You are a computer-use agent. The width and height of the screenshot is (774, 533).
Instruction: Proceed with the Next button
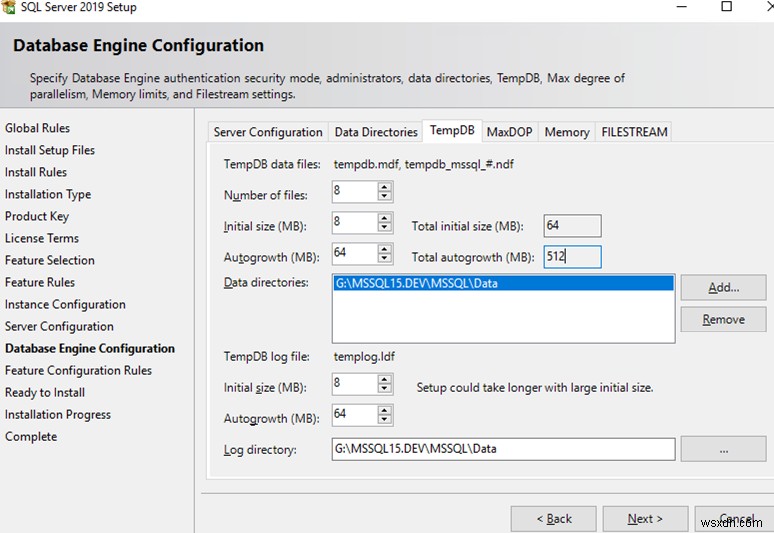tap(645, 519)
